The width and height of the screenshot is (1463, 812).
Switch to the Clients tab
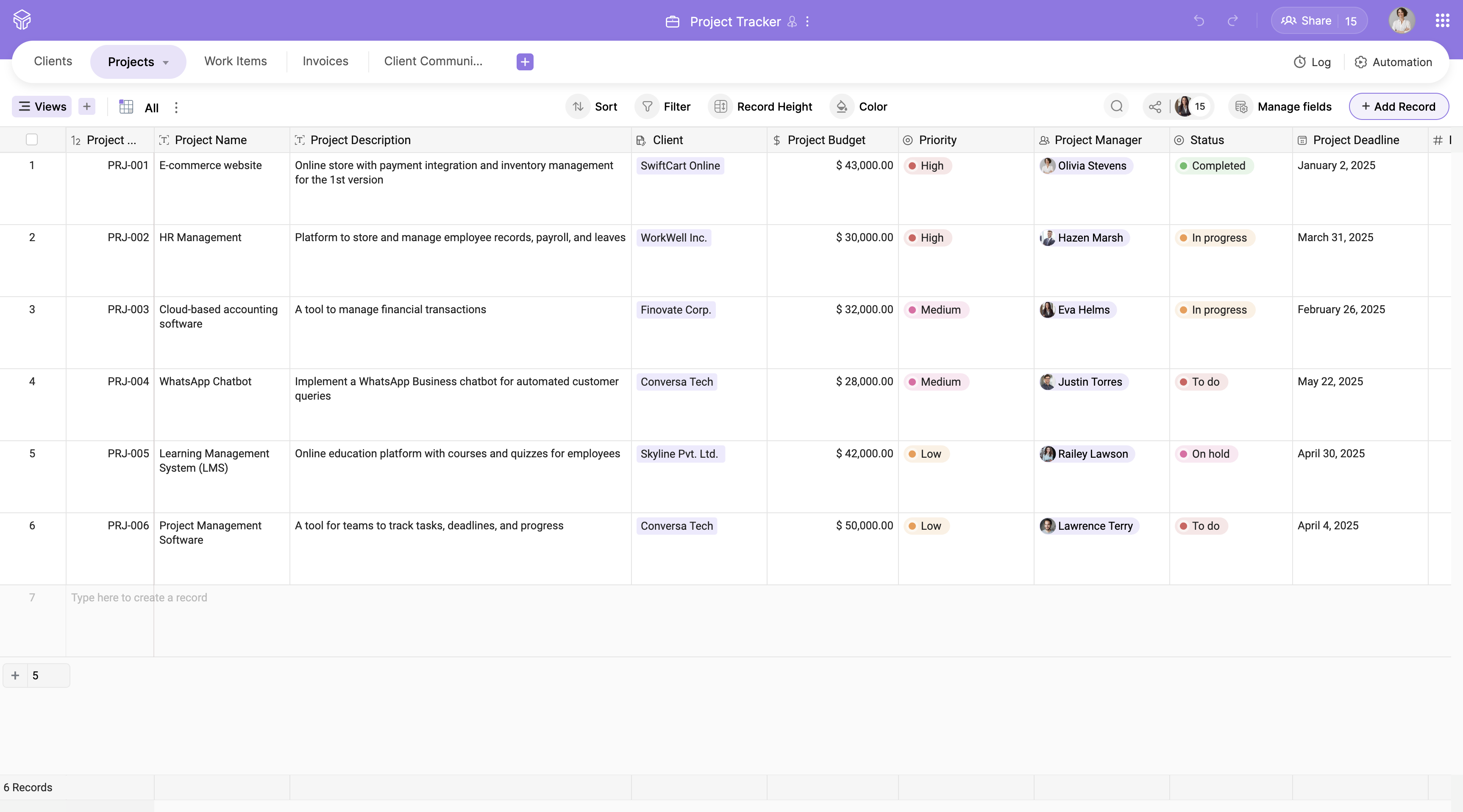53,61
